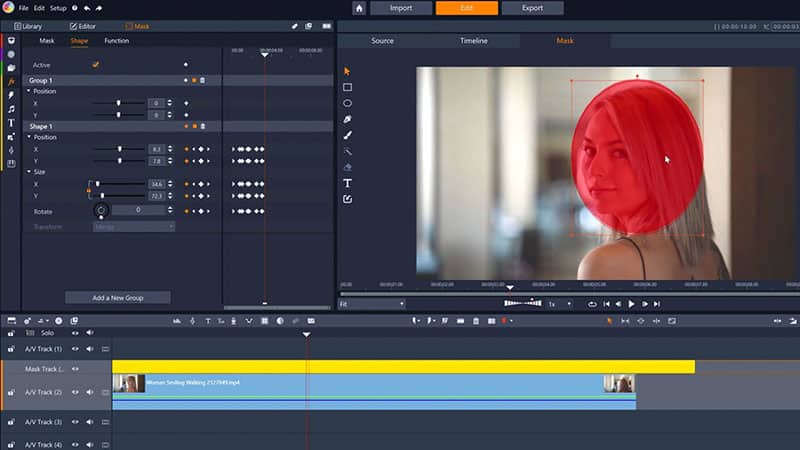
Task: Select the pen mask tool
Action: pos(347,119)
